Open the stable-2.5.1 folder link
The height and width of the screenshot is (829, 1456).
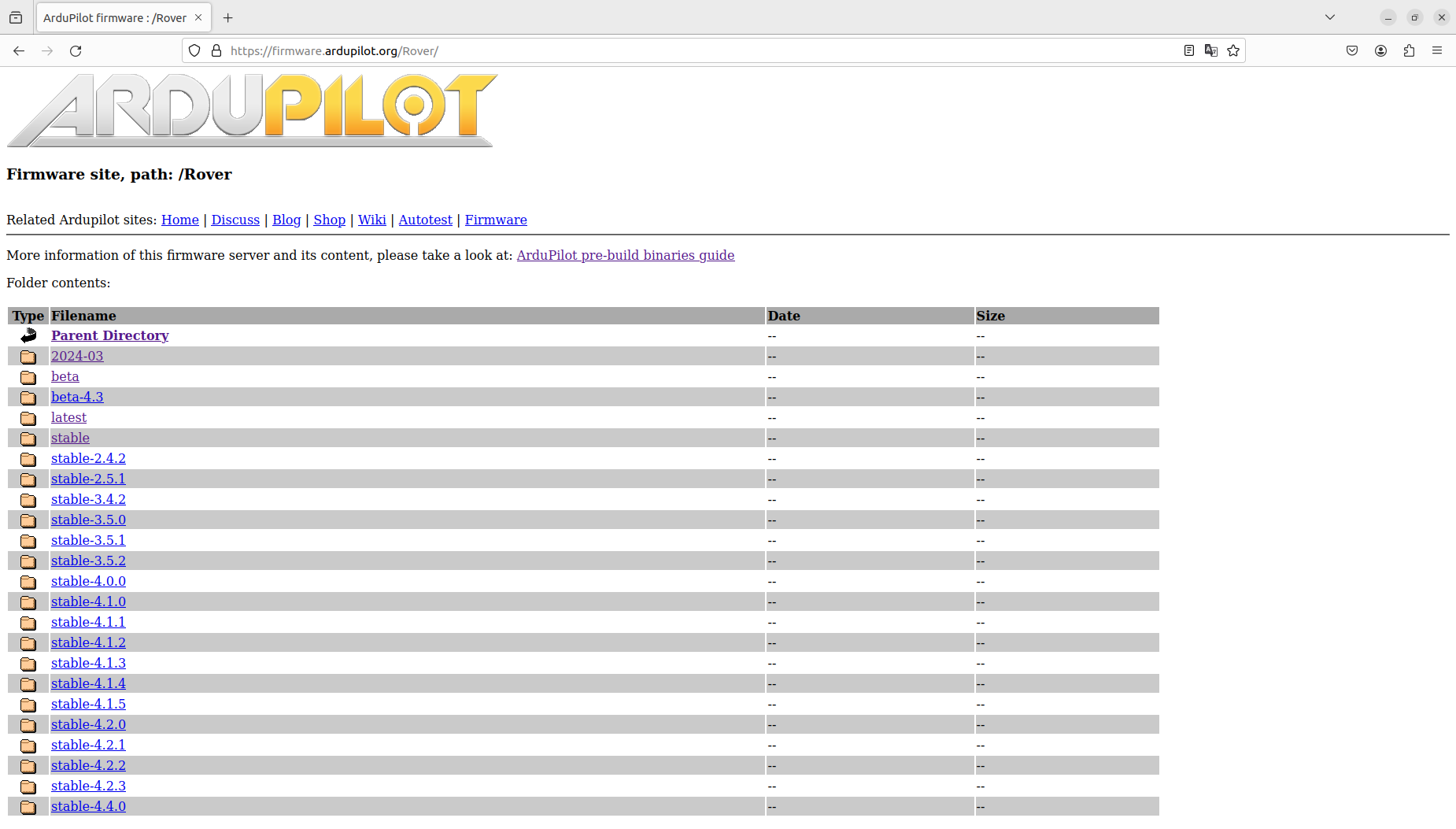[x=88, y=479]
